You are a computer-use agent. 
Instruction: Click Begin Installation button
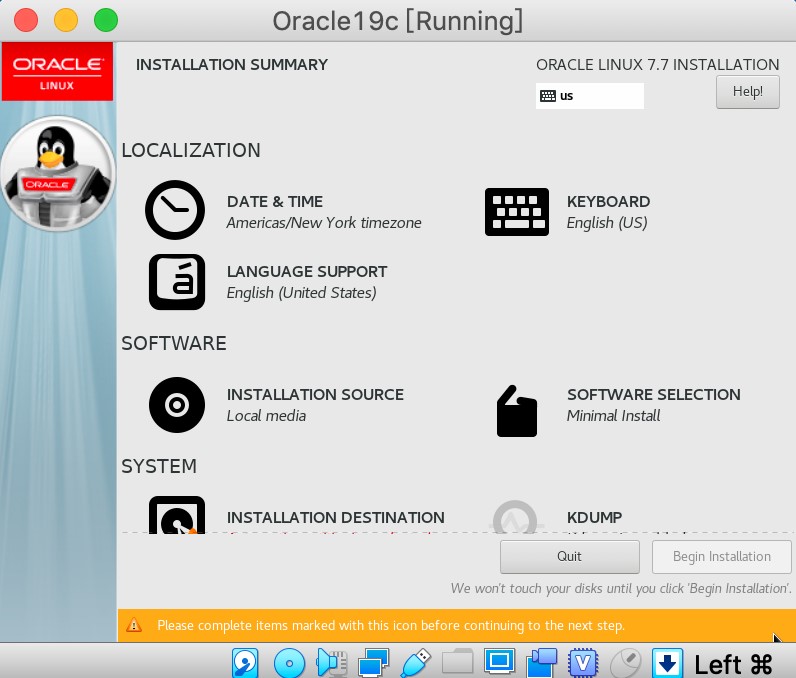tap(721, 557)
